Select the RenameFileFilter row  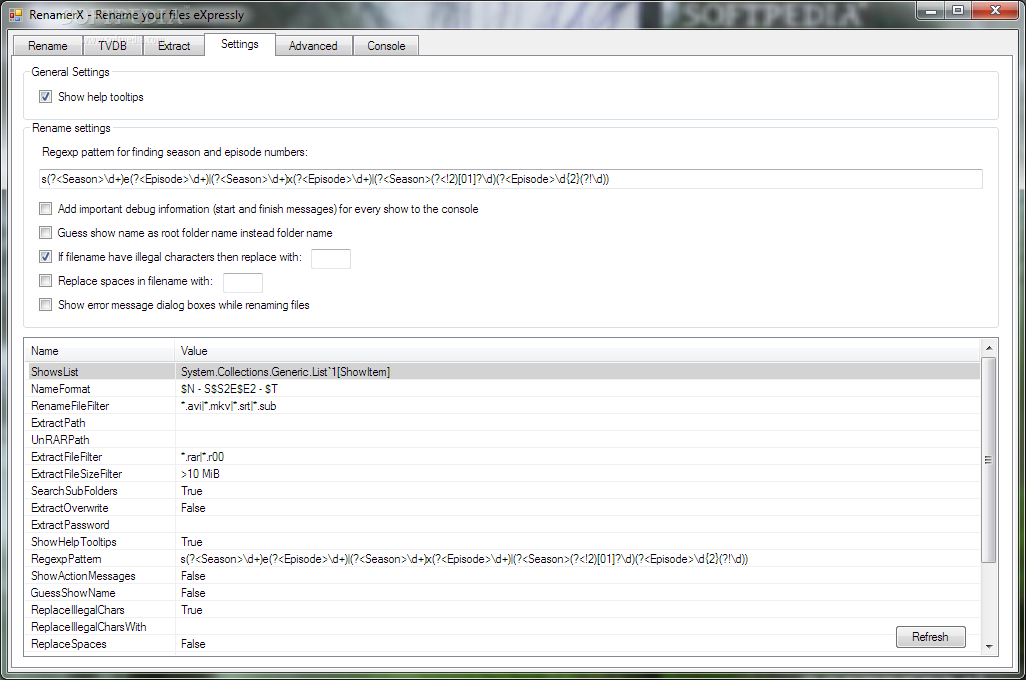pos(503,406)
